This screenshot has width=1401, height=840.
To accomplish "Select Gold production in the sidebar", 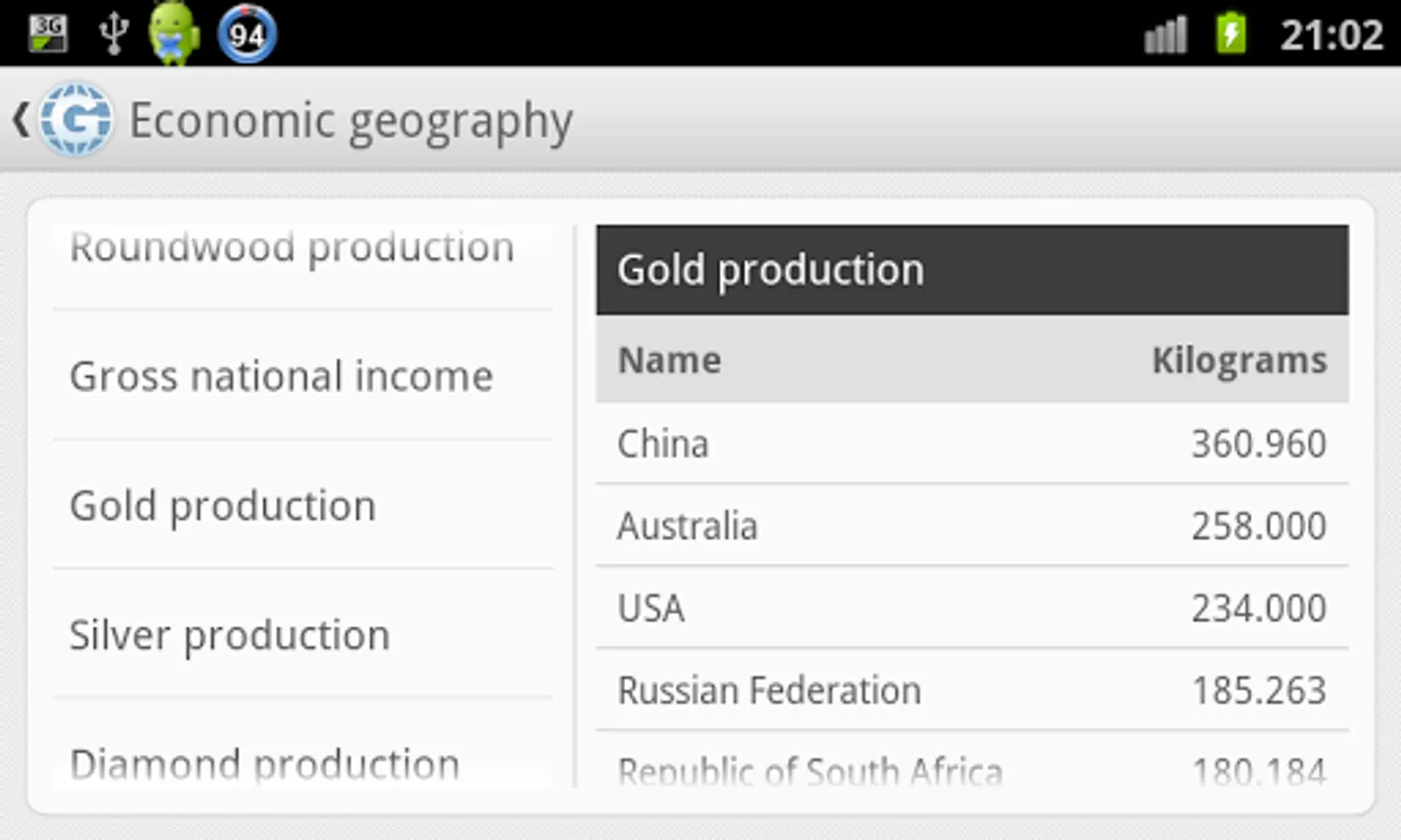I will [x=223, y=506].
